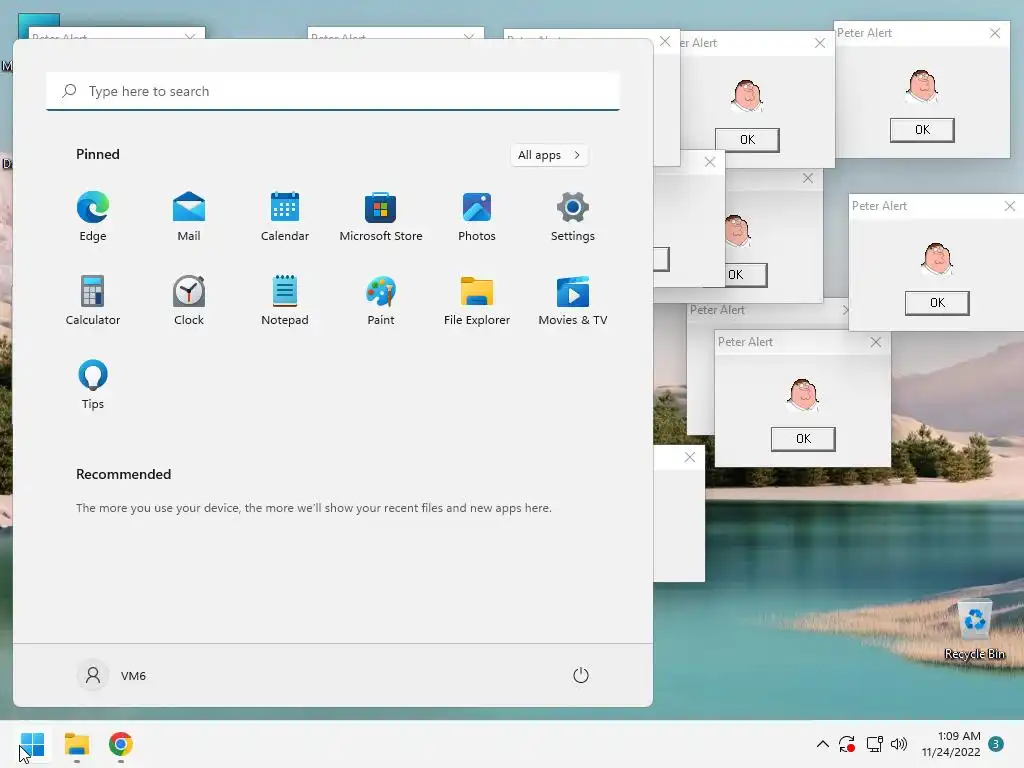
Task: Open the Clock app
Action: (189, 301)
